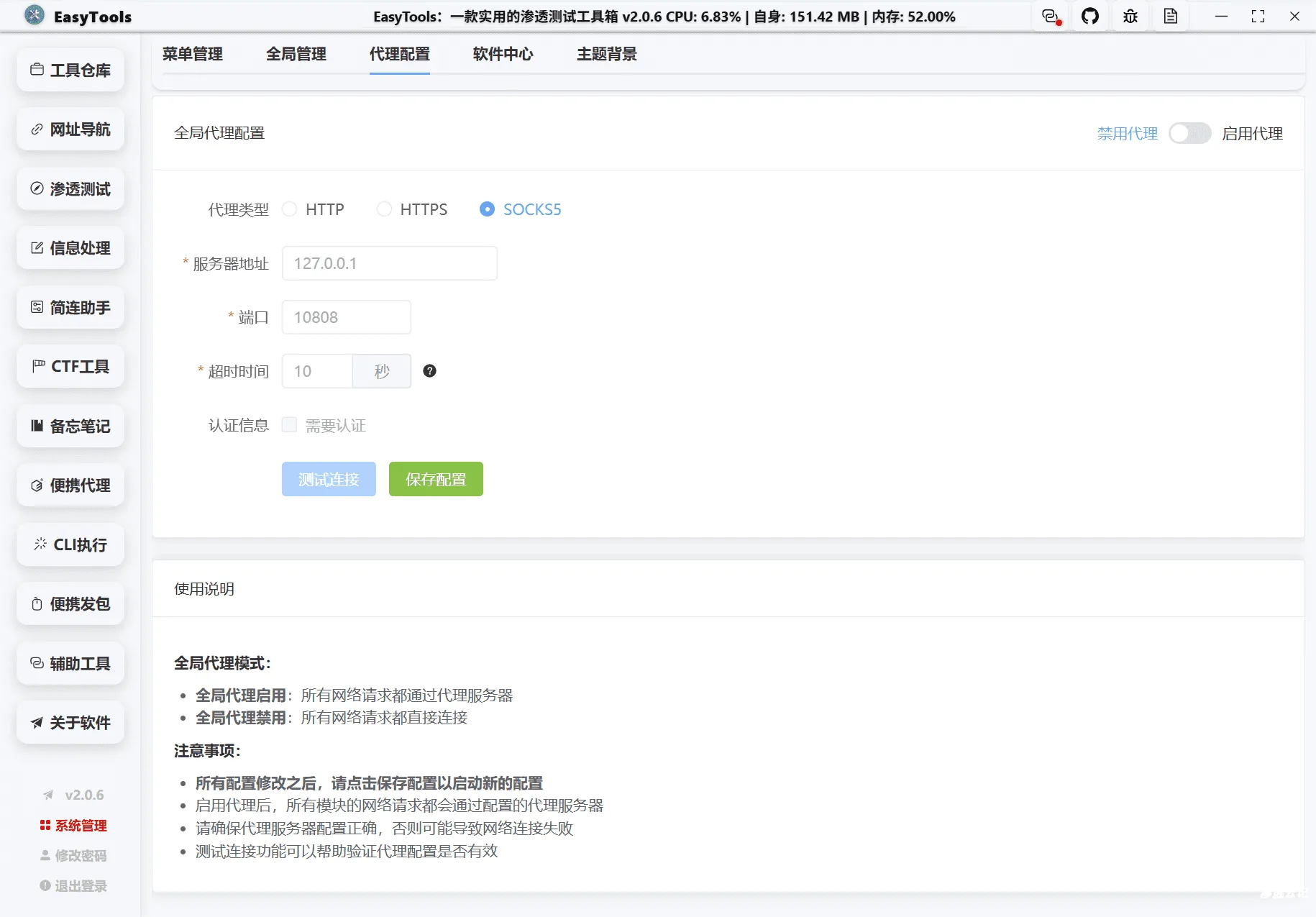Click the timeout help question mark icon

(429, 371)
